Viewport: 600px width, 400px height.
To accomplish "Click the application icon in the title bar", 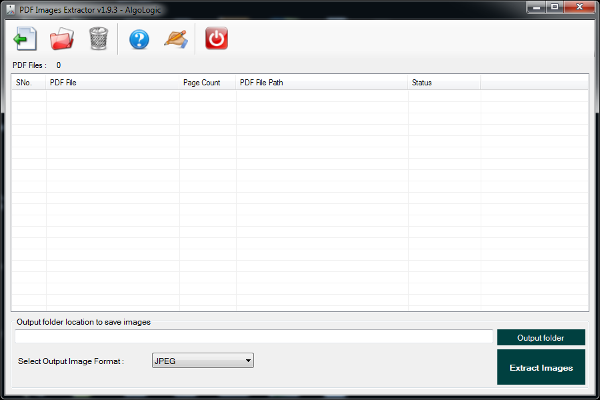I will click(x=11, y=10).
